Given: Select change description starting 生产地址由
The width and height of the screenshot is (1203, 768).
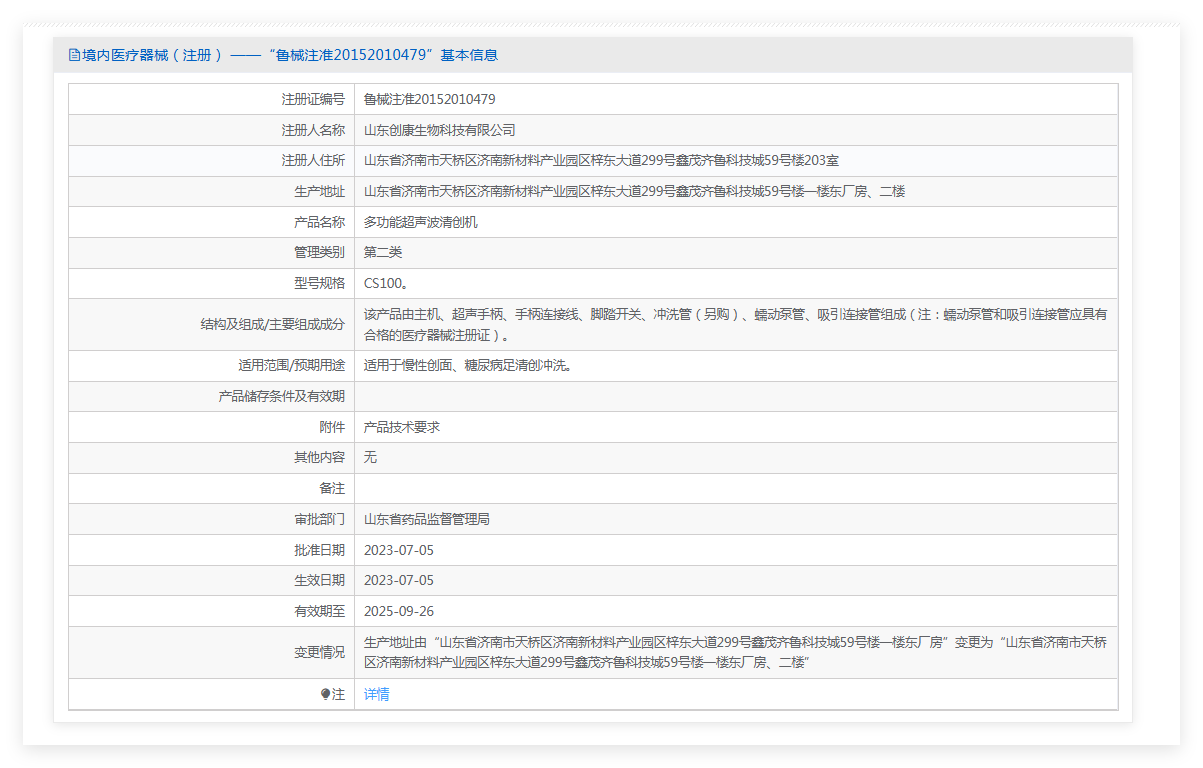Looking at the screenshot, I should 736,652.
